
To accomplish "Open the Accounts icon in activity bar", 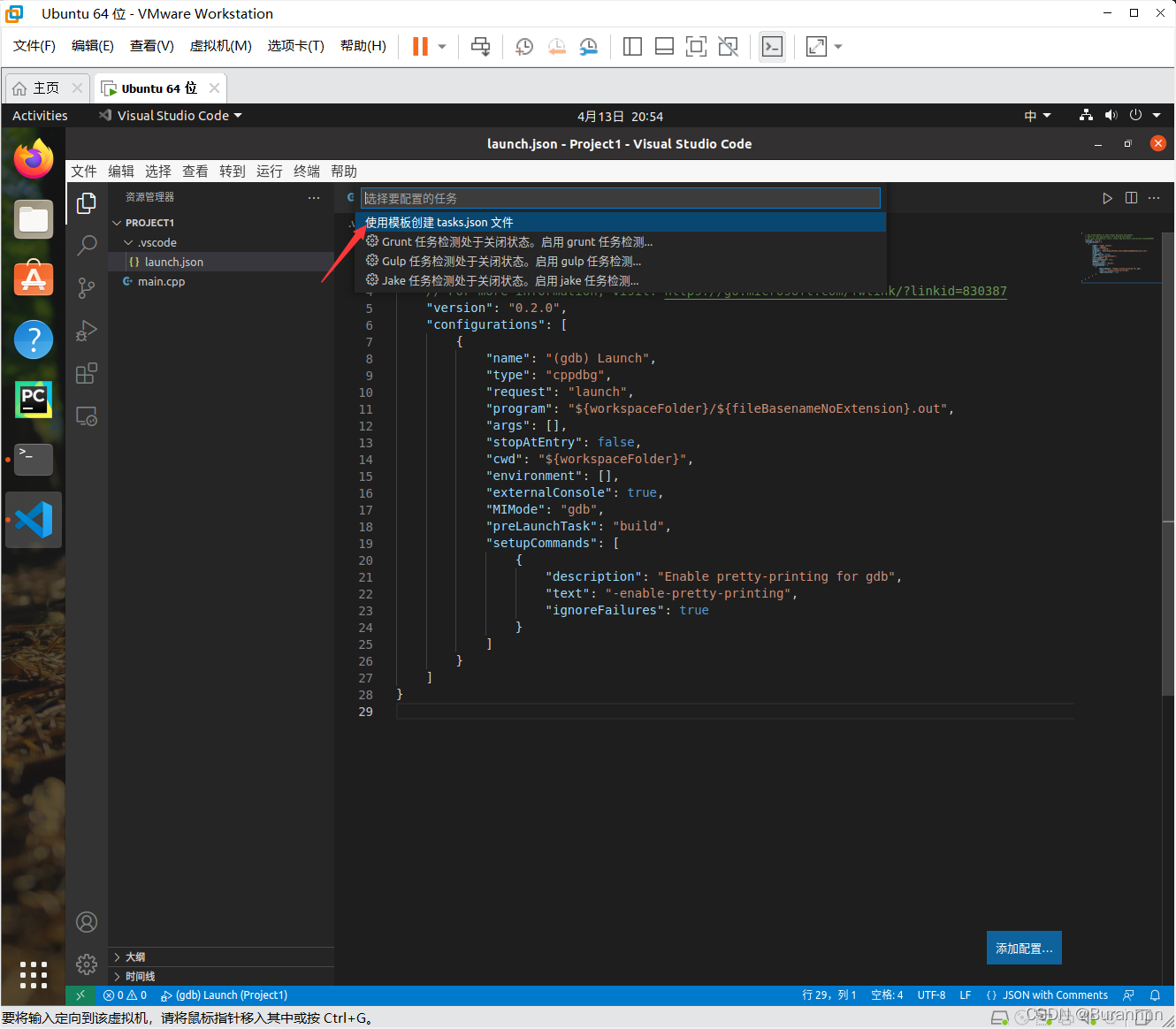I will 87,922.
